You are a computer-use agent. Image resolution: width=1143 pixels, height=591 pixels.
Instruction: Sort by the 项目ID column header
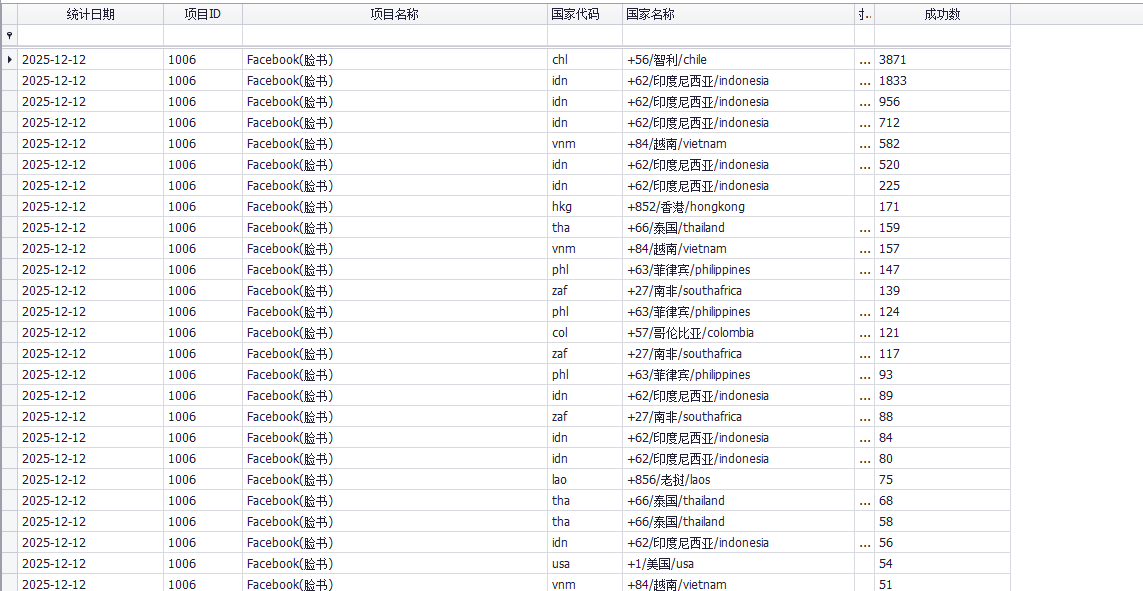203,14
